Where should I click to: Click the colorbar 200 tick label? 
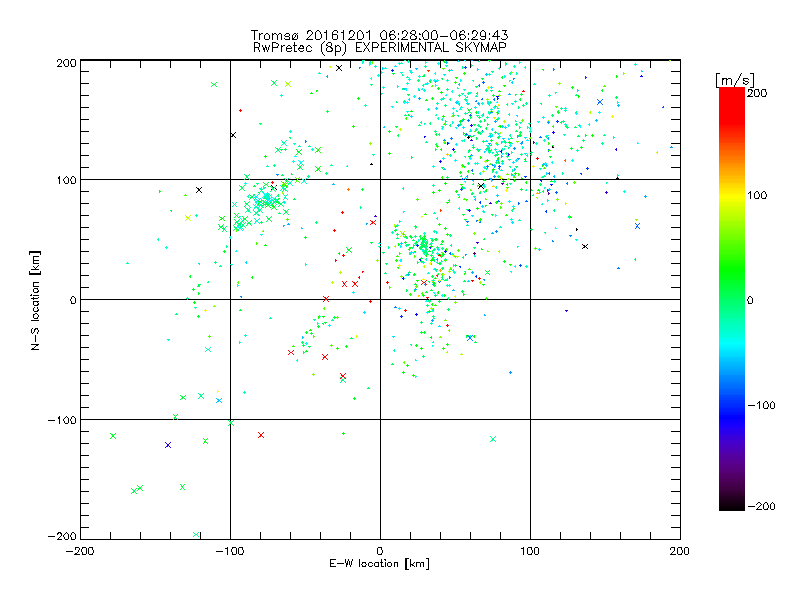[757, 93]
